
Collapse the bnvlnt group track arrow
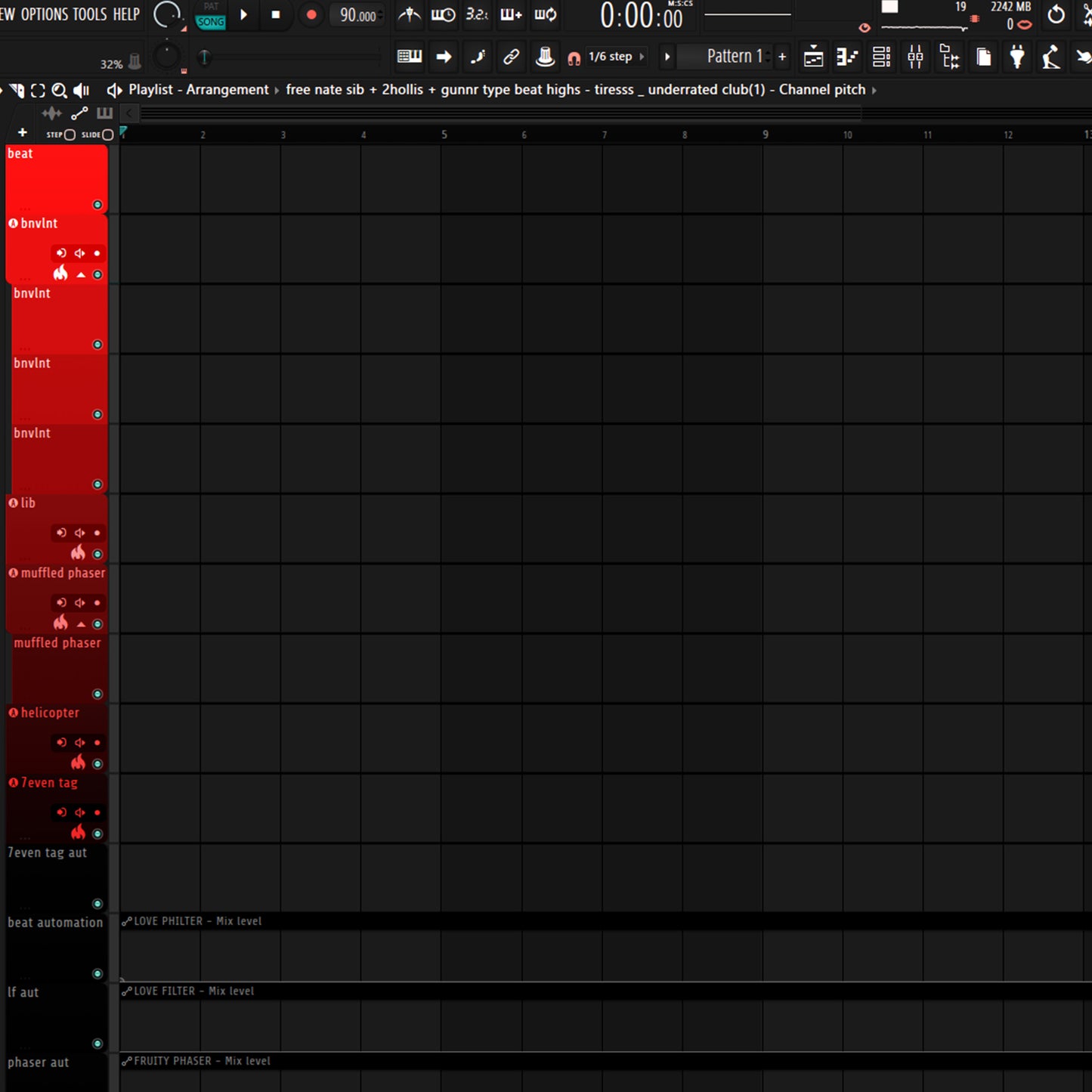pos(81,275)
